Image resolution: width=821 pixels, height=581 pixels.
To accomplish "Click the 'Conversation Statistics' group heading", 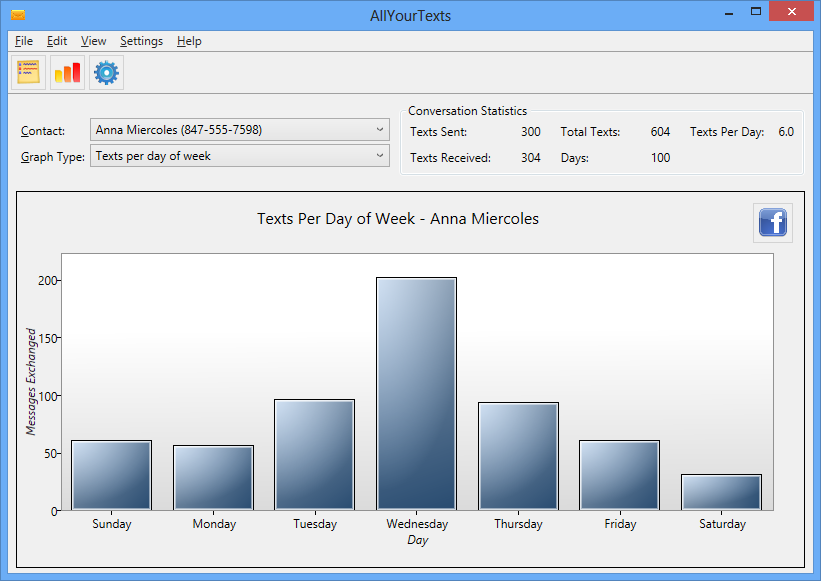I will 468,111.
